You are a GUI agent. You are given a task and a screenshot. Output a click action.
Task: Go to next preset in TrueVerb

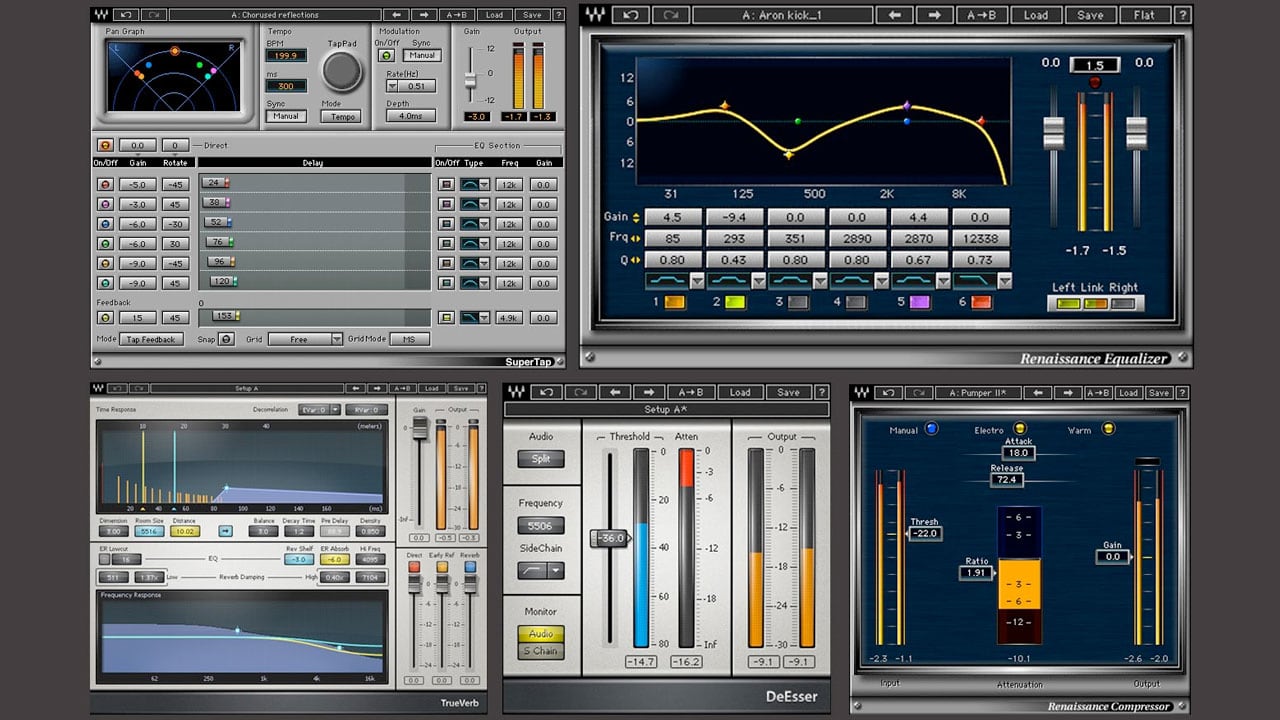click(378, 388)
